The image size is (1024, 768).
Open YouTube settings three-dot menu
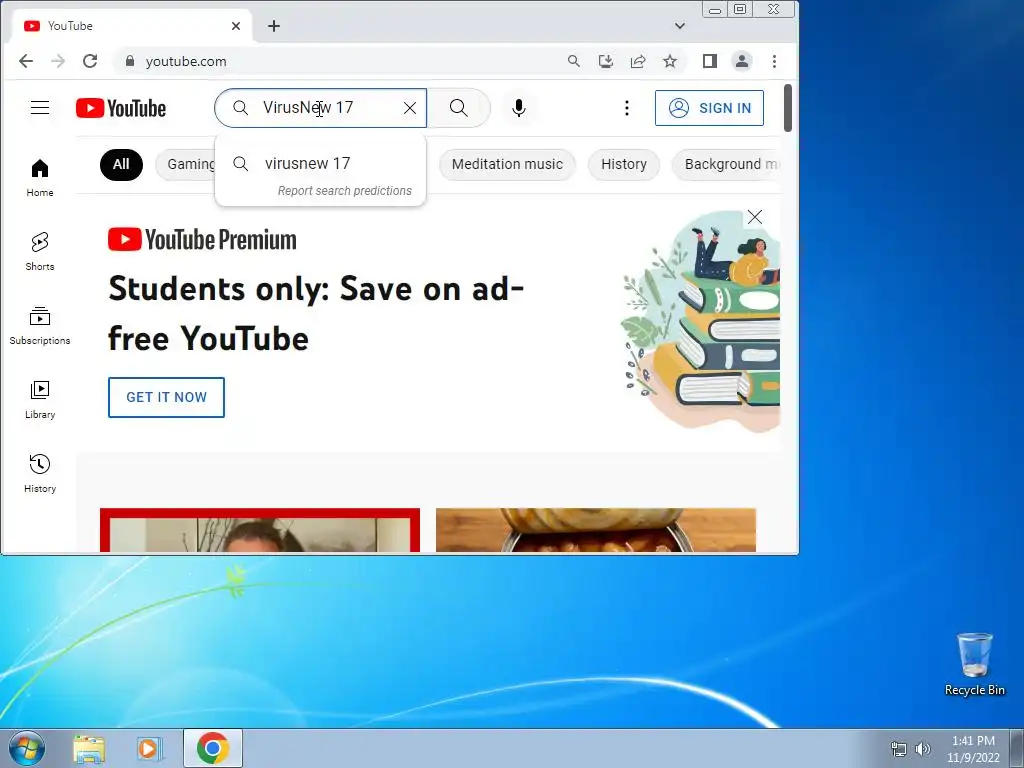tap(626, 108)
